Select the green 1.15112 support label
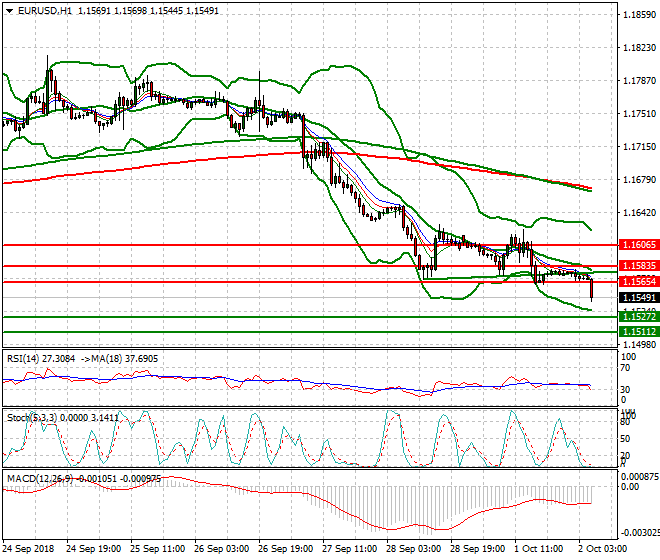 (639, 332)
